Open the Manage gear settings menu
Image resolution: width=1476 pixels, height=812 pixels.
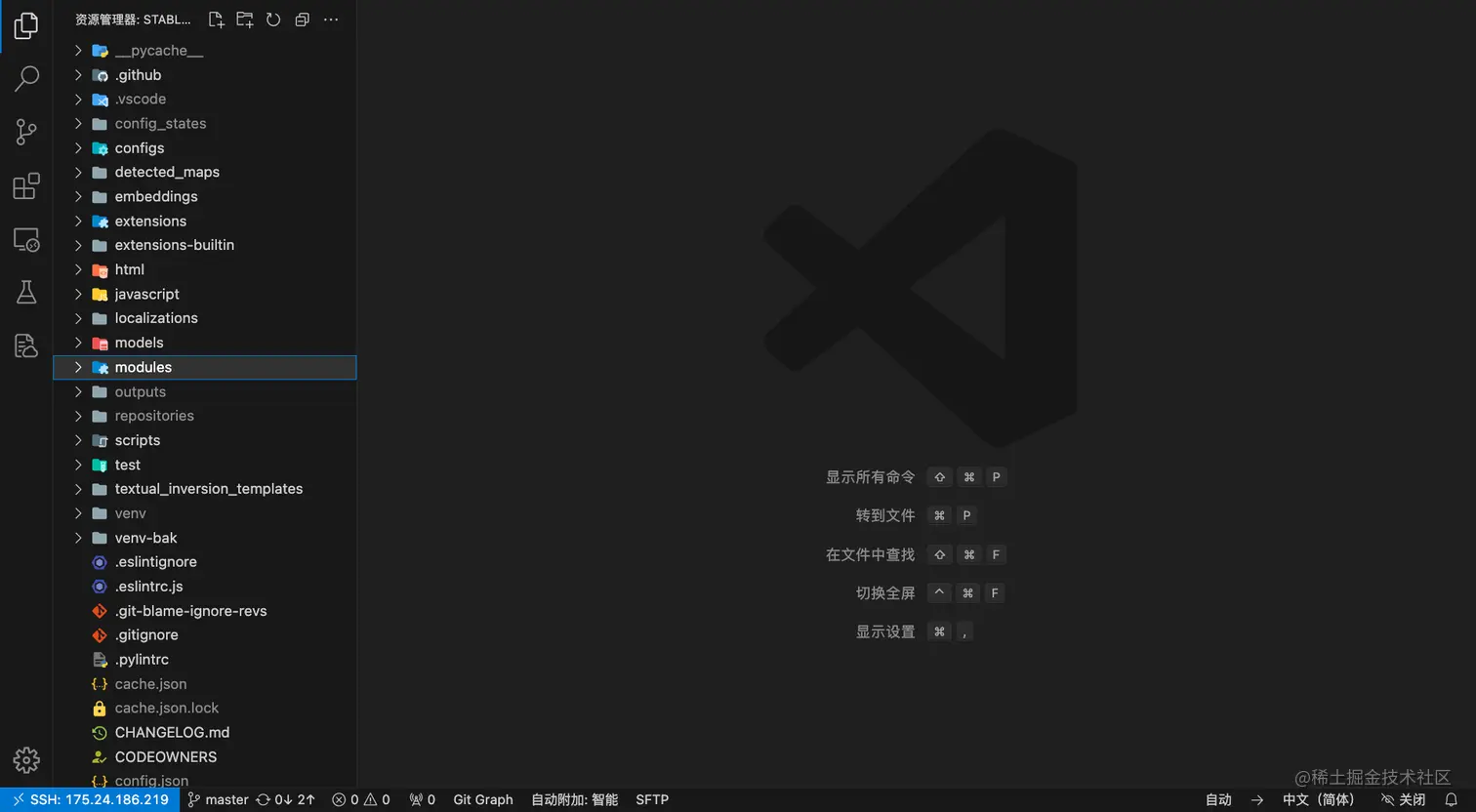tap(26, 760)
